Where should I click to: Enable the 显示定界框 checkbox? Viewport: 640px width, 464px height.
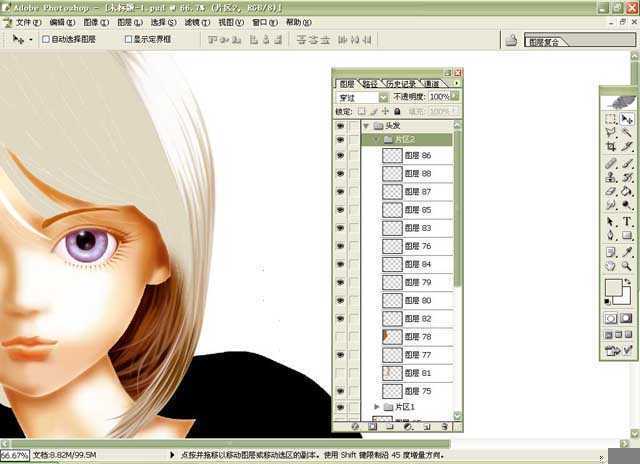(128, 39)
